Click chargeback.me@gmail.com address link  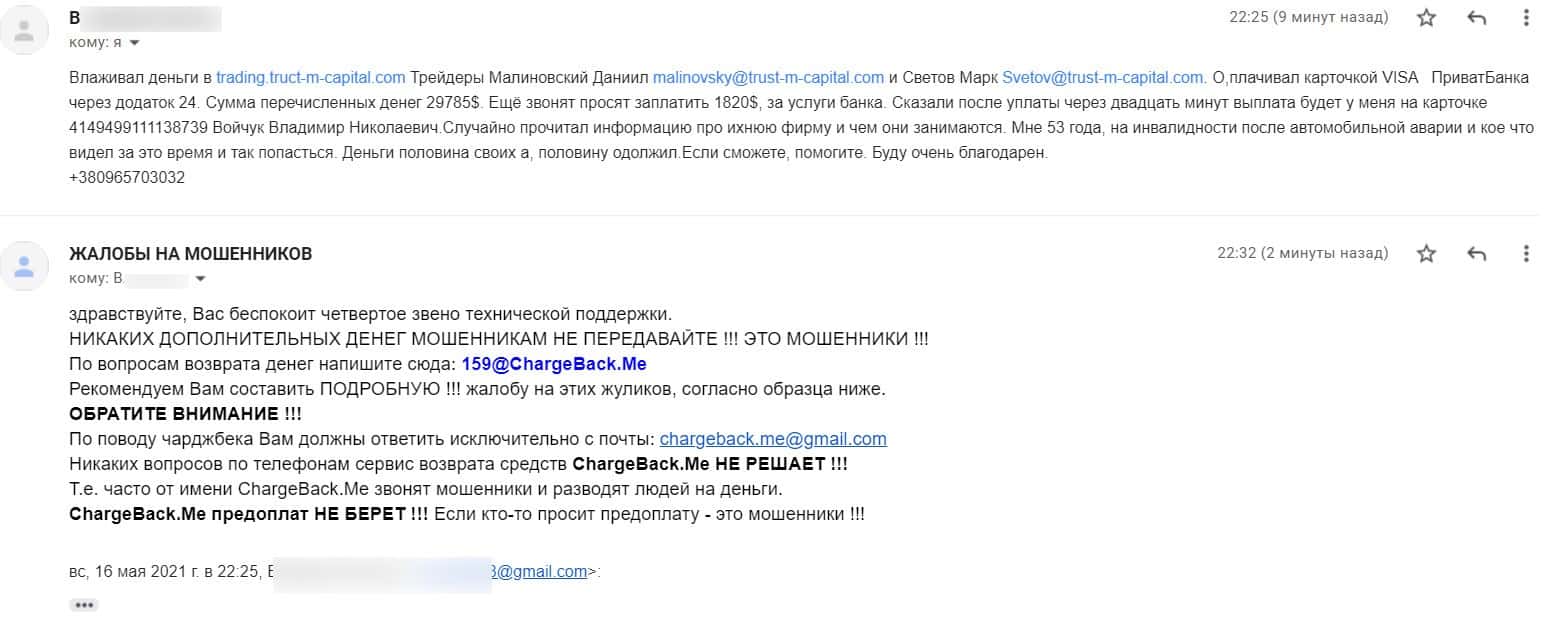click(x=773, y=439)
